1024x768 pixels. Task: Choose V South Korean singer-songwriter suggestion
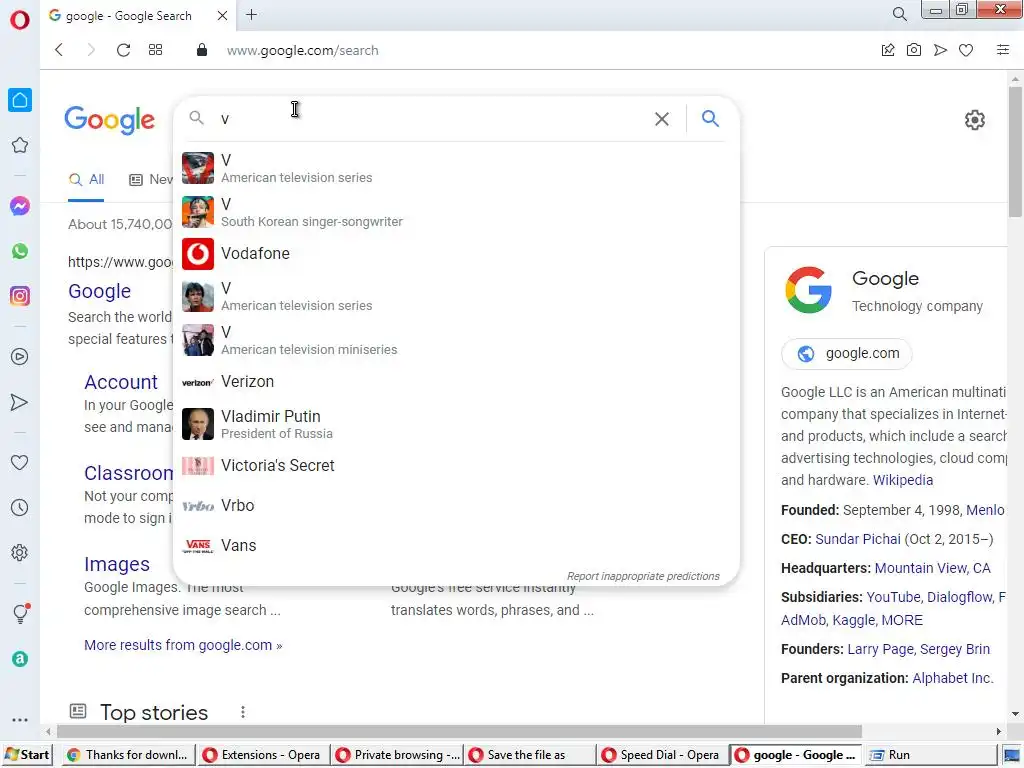(x=455, y=212)
